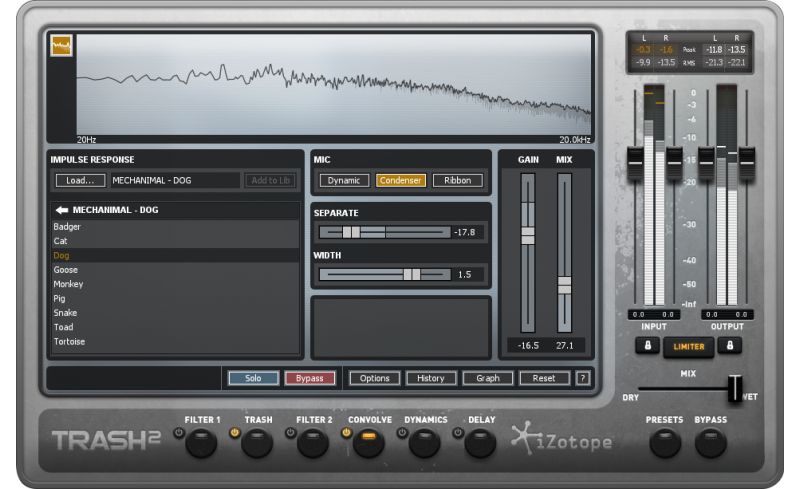
Task: Toggle the Limiter button
Action: pos(688,347)
